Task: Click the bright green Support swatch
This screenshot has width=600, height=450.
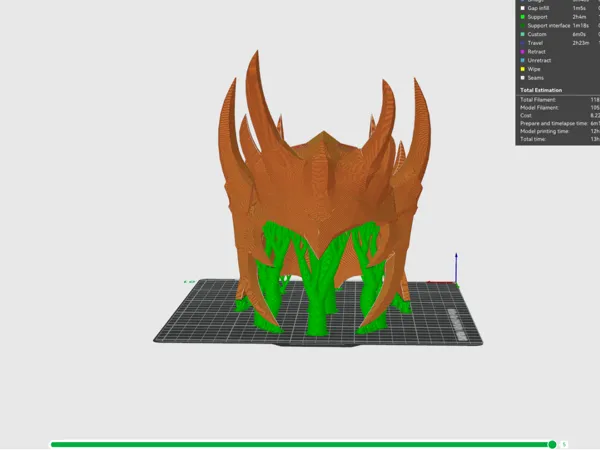Action: (x=522, y=17)
